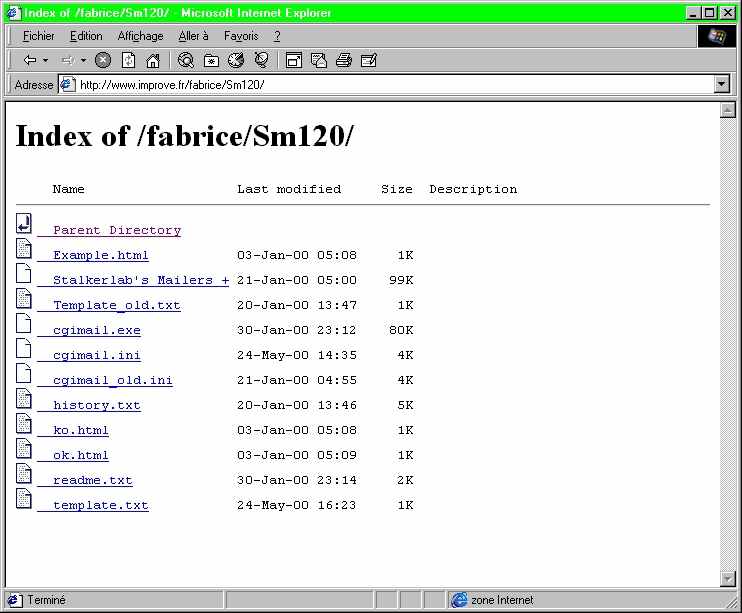Open the ? help menu
The width and height of the screenshot is (742, 613).
[x=277, y=36]
